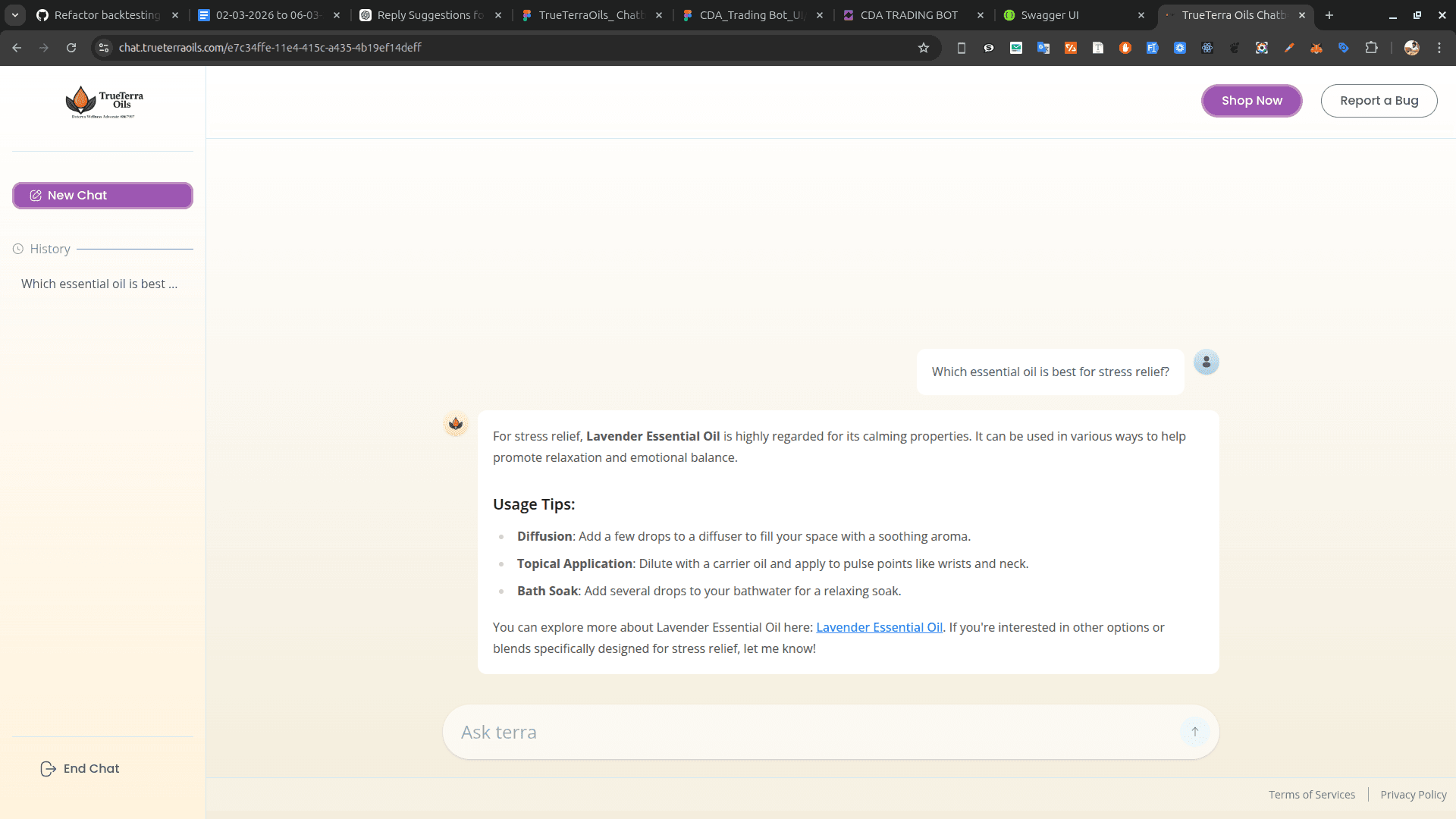Open the Google Translate extension icon
Screen dimensions: 1456x819
click(x=1043, y=48)
